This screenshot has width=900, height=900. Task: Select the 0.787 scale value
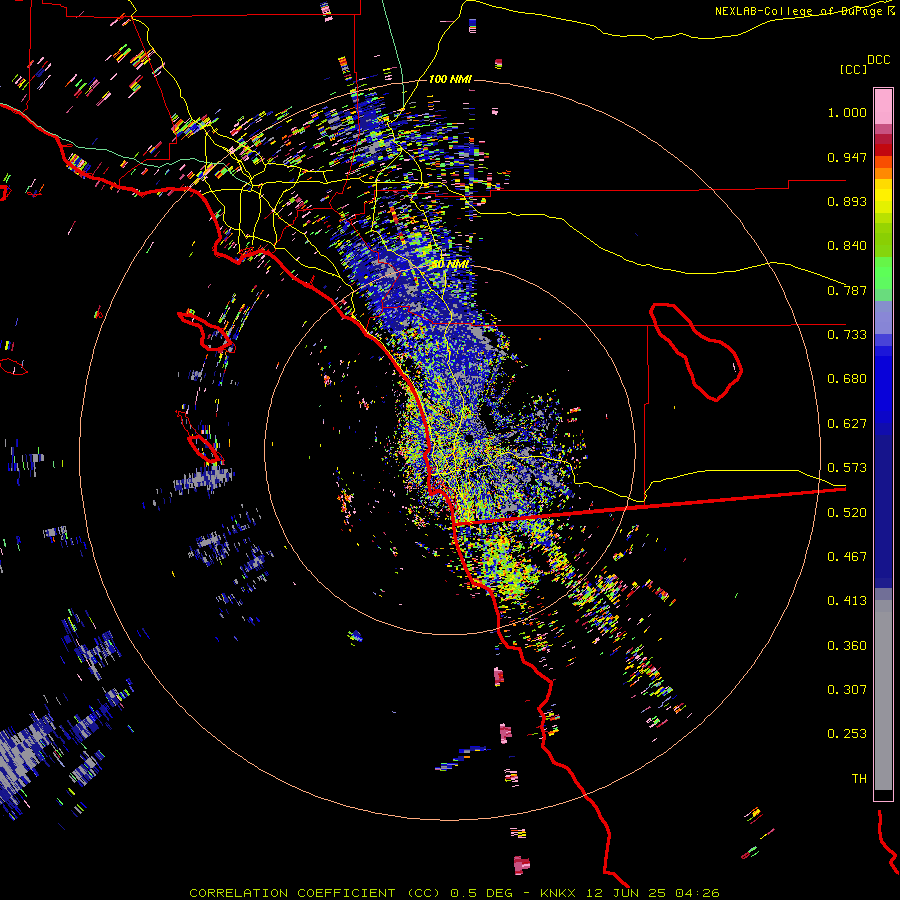coord(847,290)
